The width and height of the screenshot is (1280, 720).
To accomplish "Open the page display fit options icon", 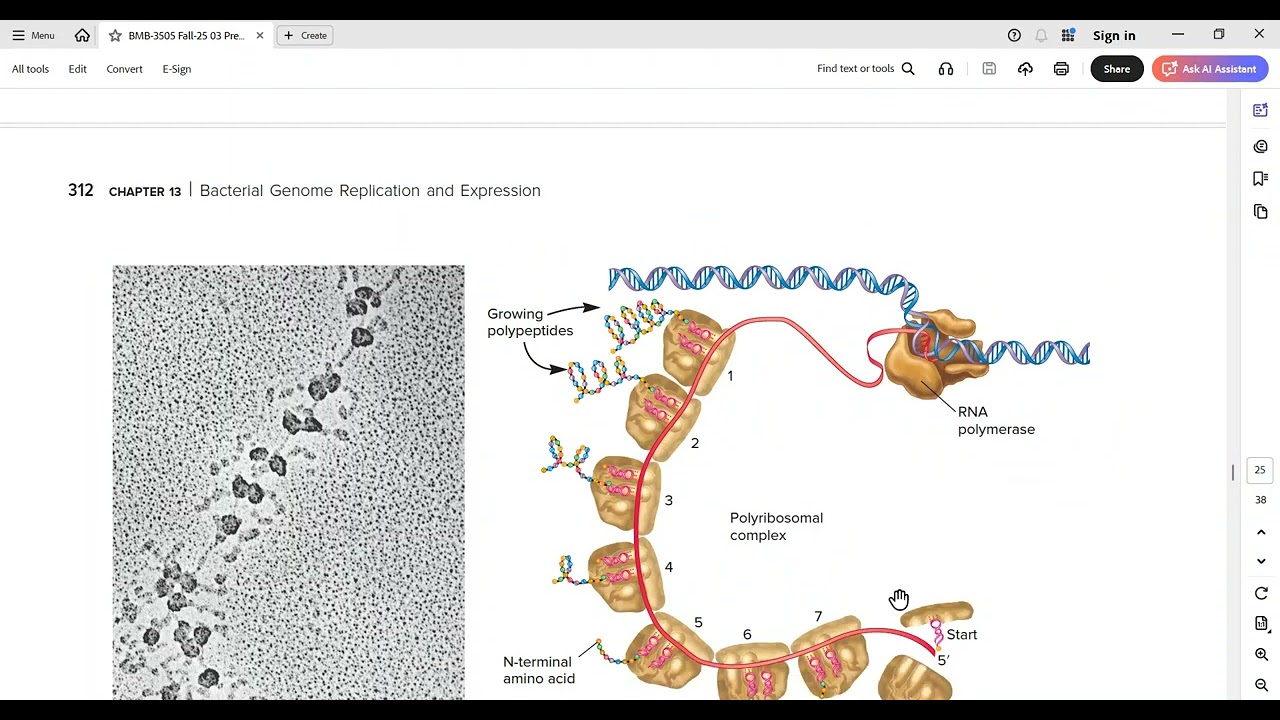I will [x=1261, y=624].
